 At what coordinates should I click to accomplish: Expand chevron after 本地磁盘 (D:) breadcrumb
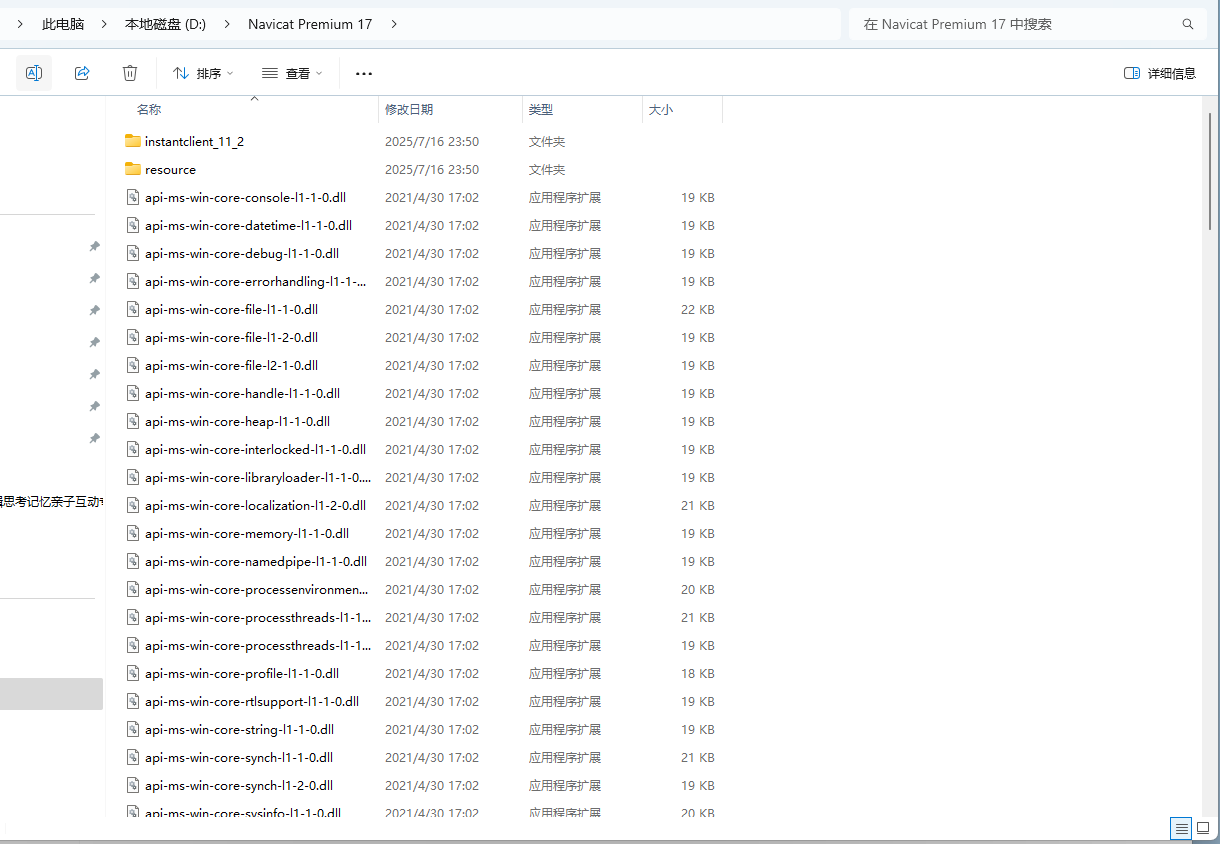(227, 24)
